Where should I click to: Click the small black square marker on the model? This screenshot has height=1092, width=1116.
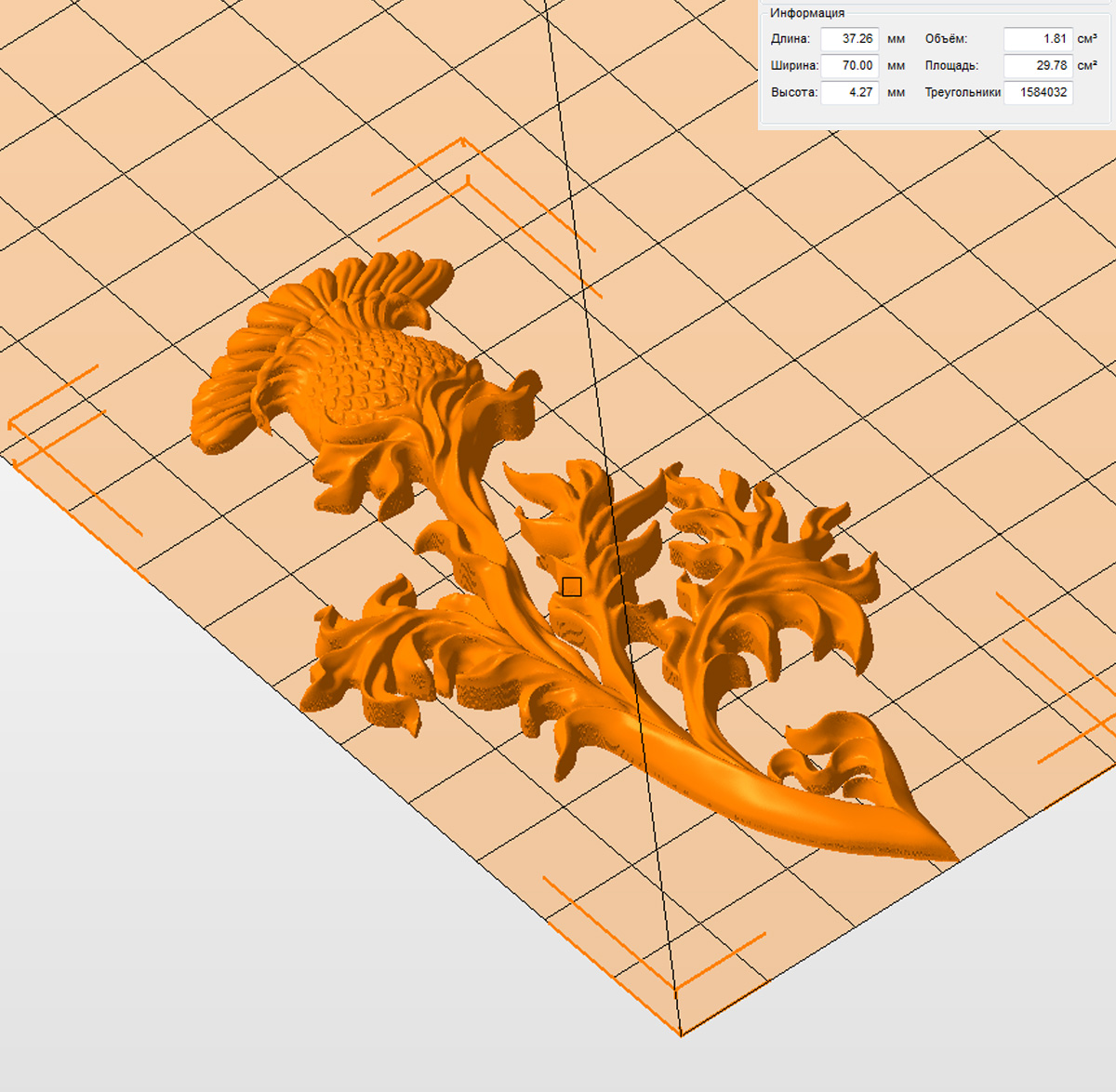click(x=572, y=587)
